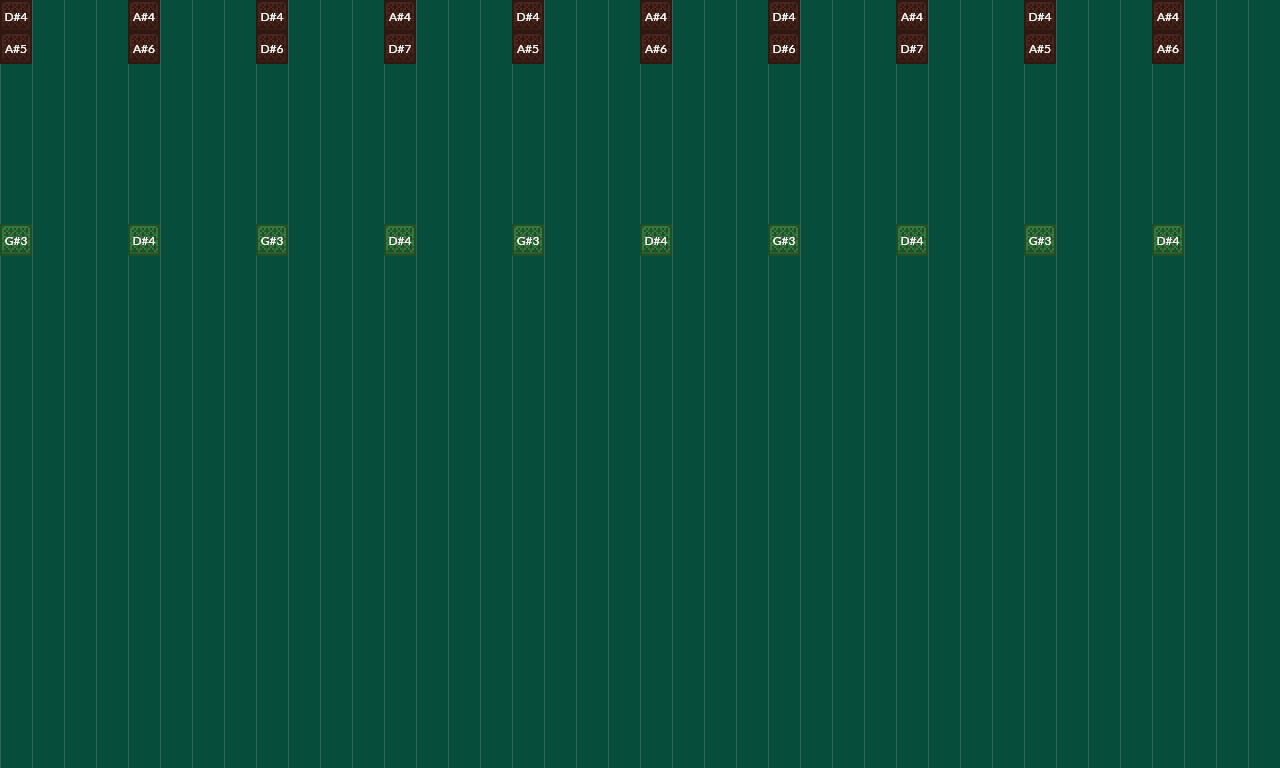Select the rightmost D#6 note block
The height and width of the screenshot is (768, 1280).
(784, 49)
